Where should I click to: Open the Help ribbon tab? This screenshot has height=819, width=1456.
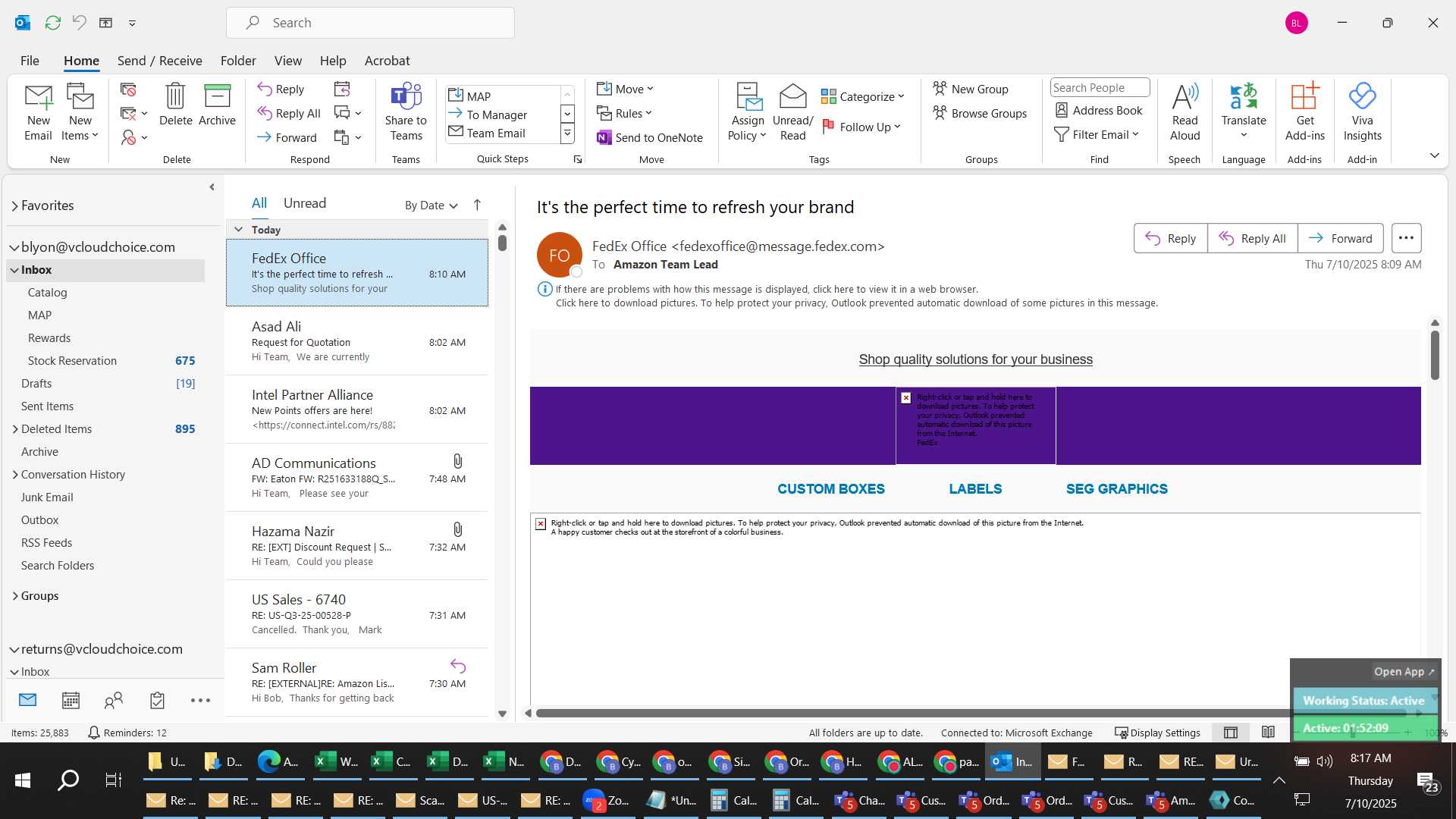click(333, 61)
